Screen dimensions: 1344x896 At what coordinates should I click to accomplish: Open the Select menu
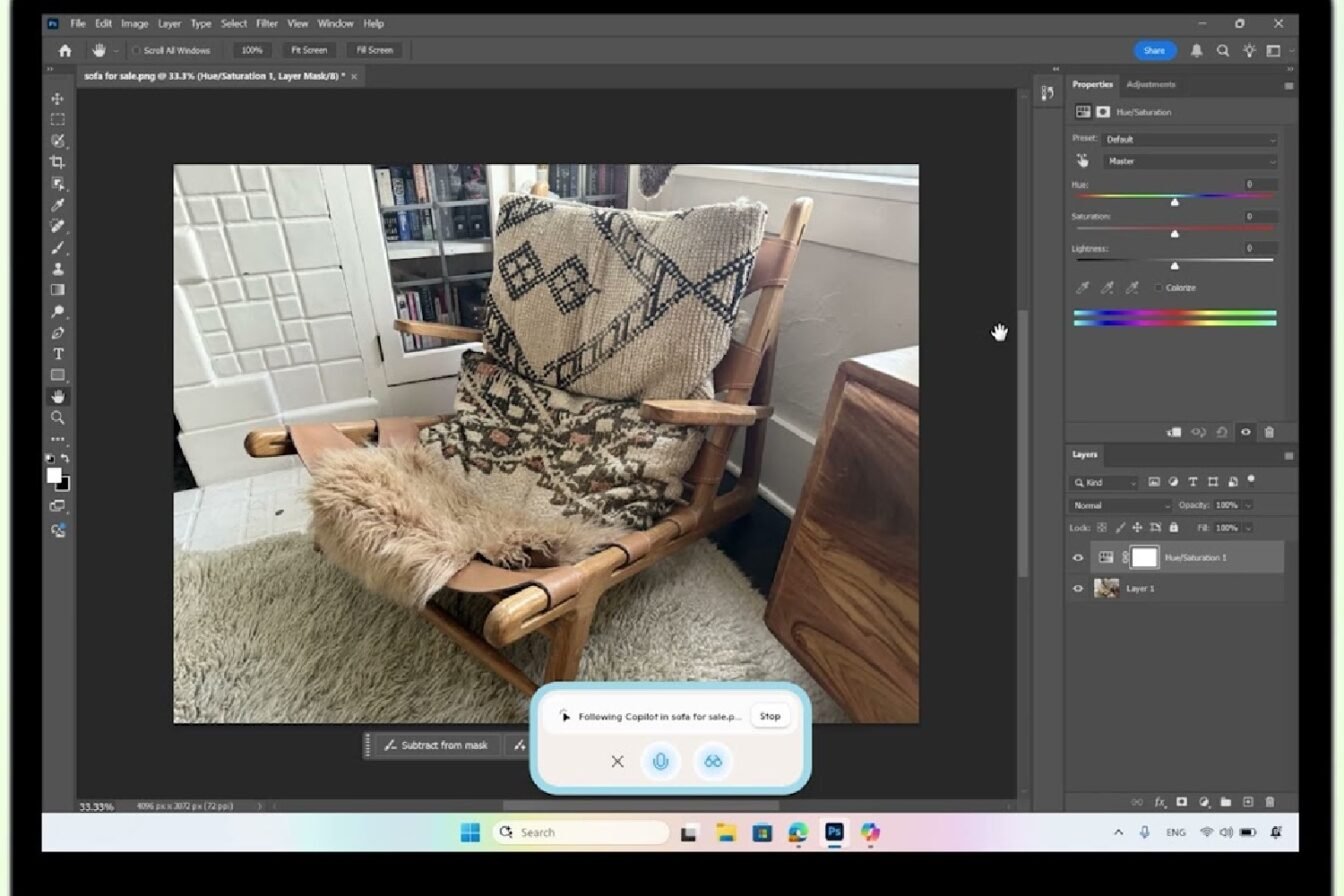(234, 23)
